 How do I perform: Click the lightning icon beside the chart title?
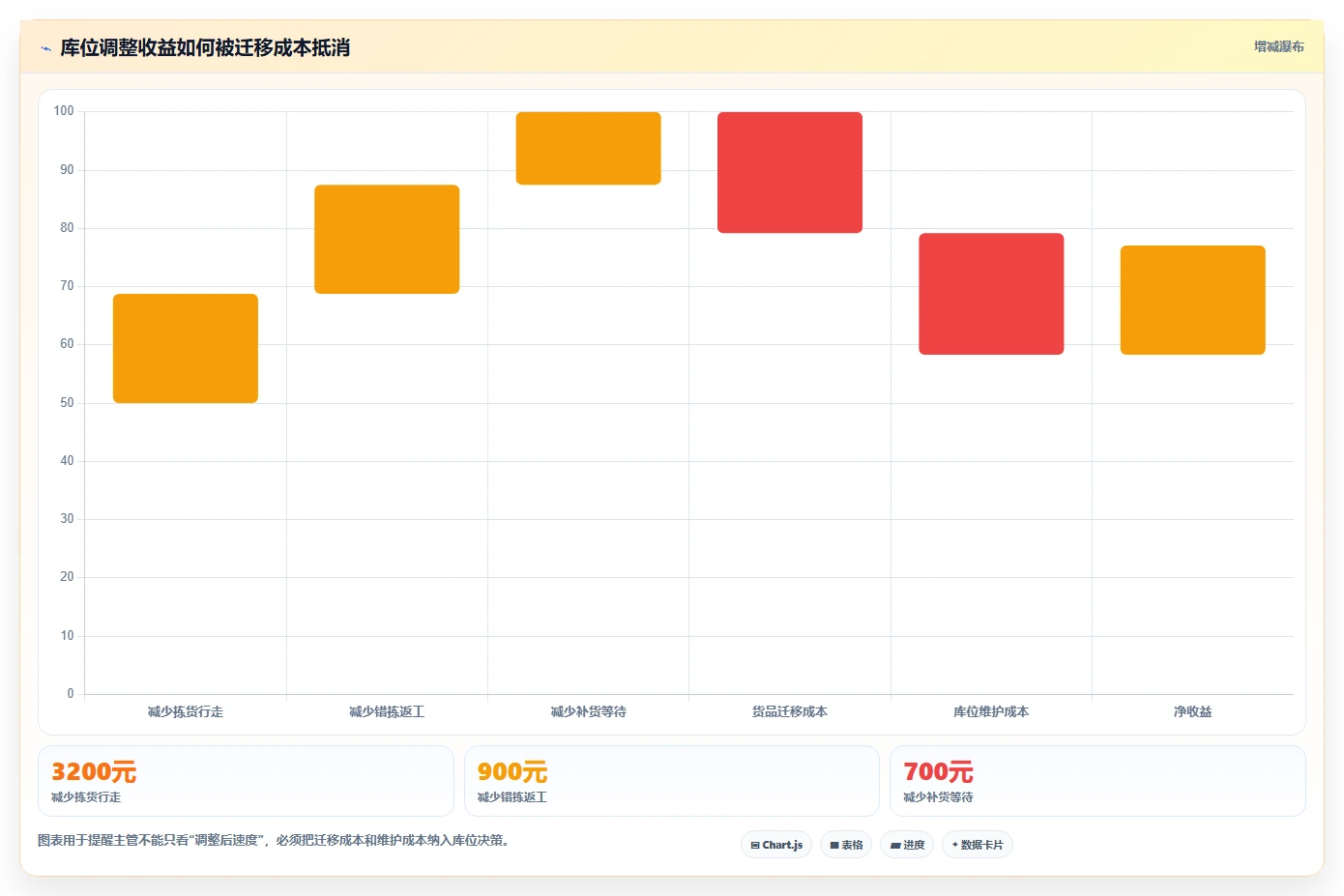(x=45, y=48)
